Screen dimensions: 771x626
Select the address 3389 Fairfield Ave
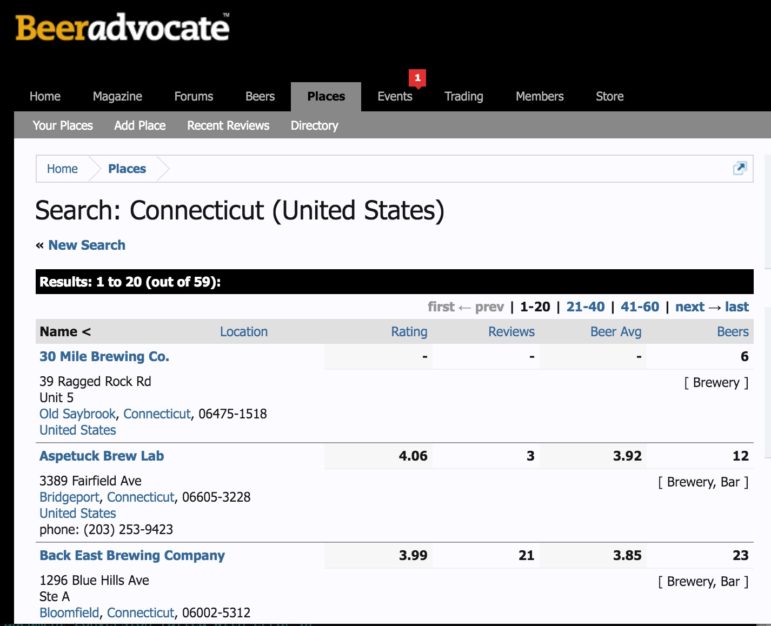90,480
